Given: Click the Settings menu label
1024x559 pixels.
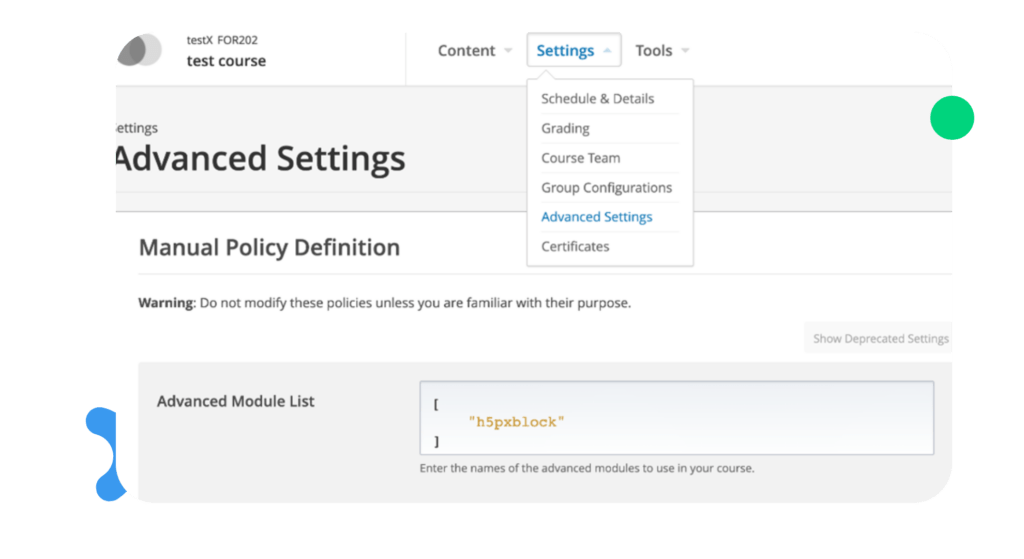Looking at the screenshot, I should (565, 51).
